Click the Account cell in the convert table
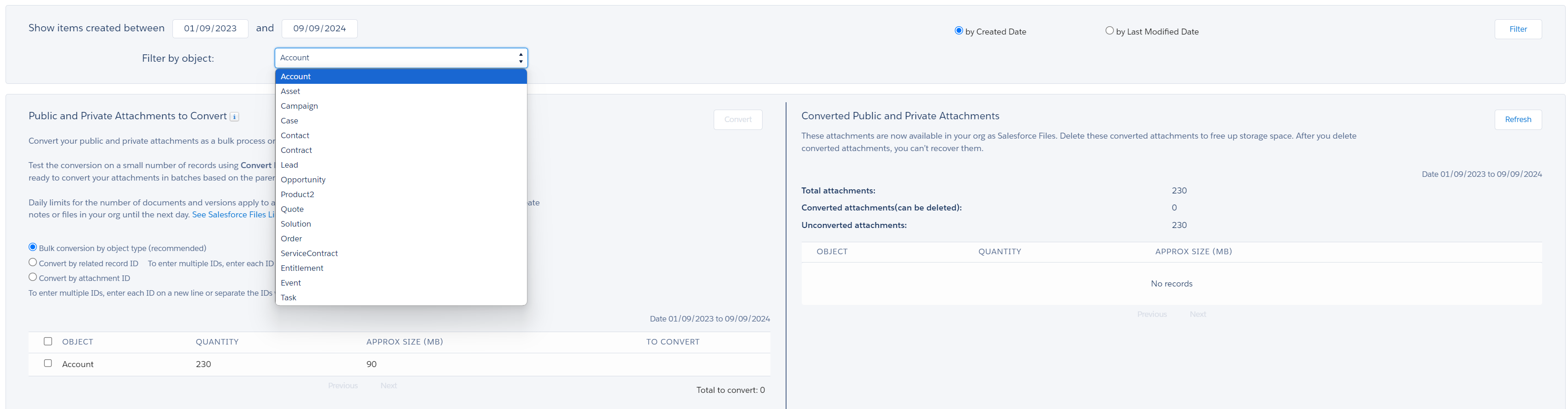This screenshot has height=409, width=1568. pos(78,364)
